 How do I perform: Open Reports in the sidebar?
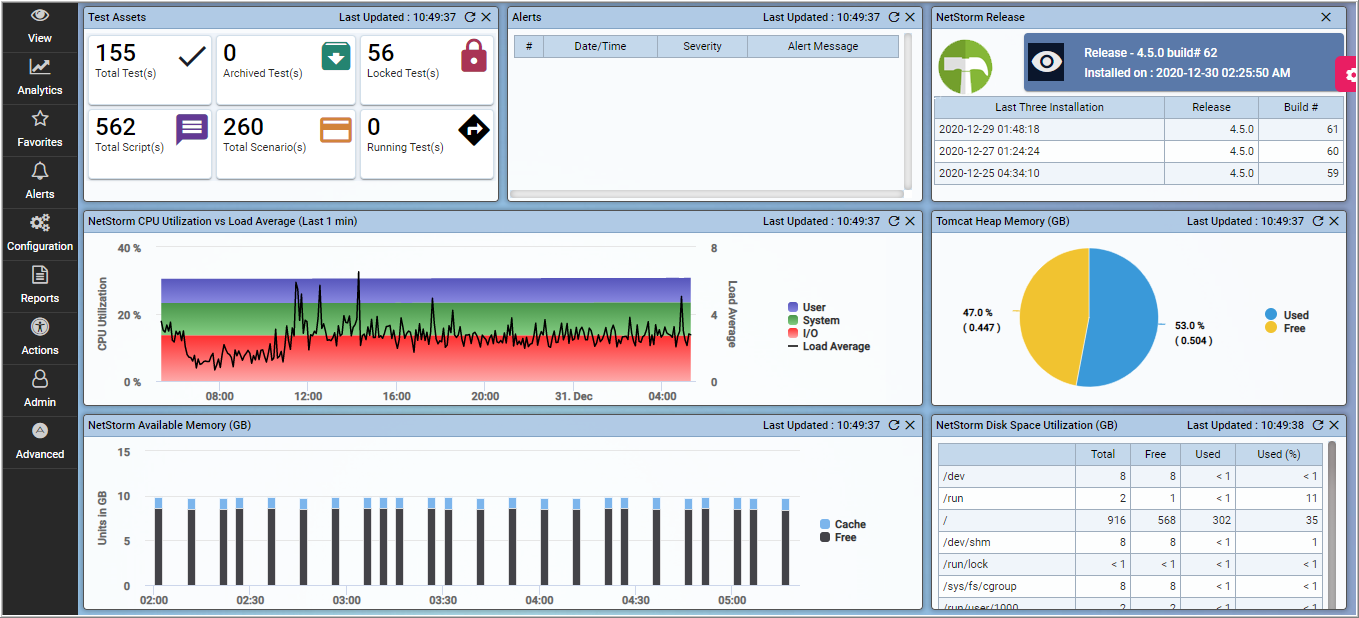click(39, 286)
